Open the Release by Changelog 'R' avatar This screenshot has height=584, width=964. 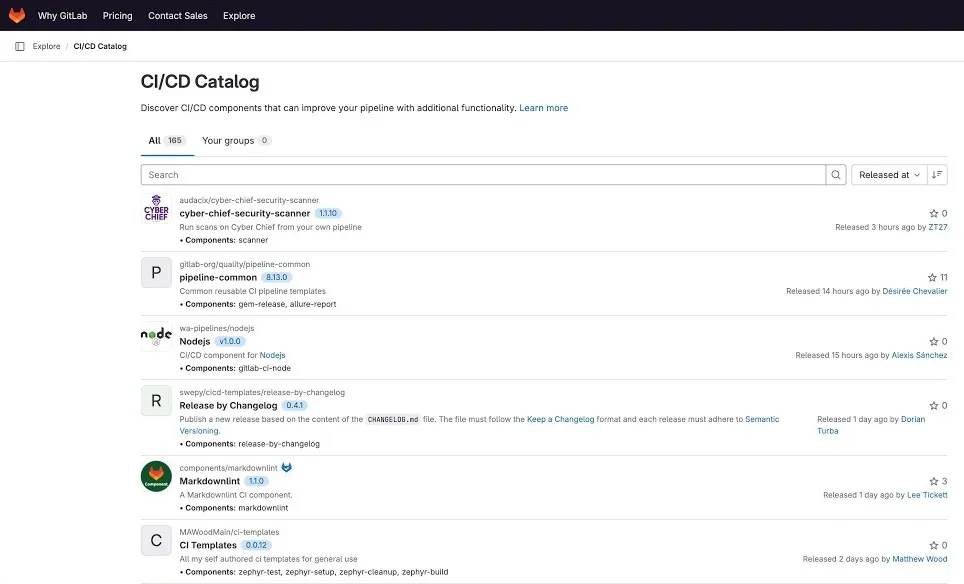[156, 401]
